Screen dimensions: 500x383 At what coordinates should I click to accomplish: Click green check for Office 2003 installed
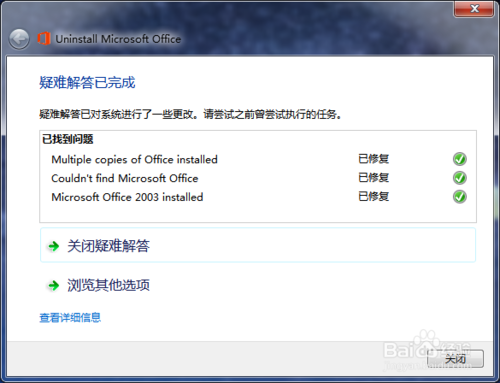tap(460, 197)
